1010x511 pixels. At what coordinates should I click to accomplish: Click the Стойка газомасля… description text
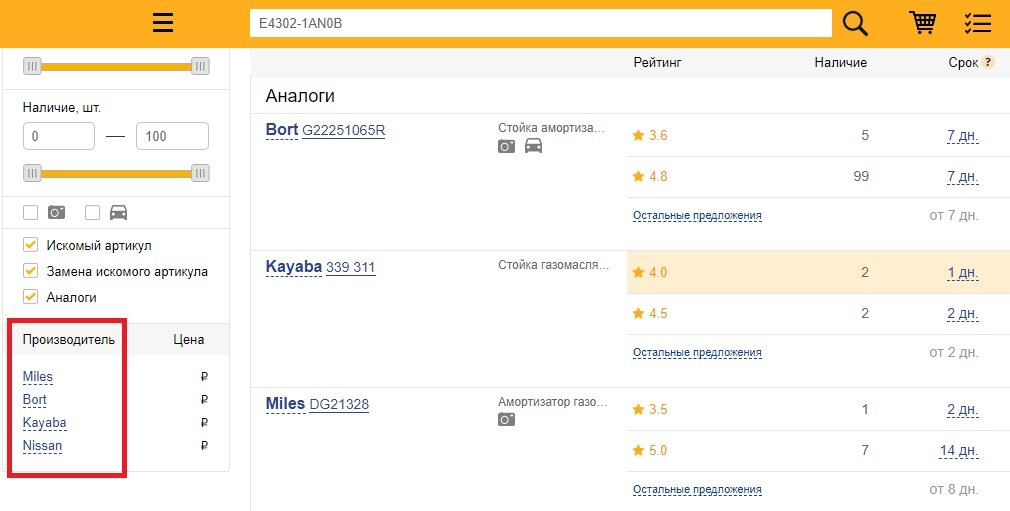(553, 265)
